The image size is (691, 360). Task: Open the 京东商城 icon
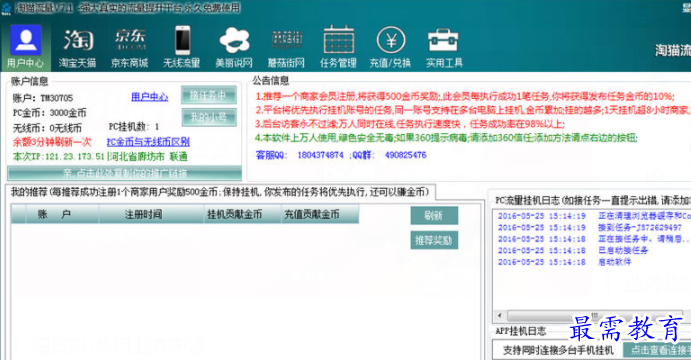tap(130, 47)
